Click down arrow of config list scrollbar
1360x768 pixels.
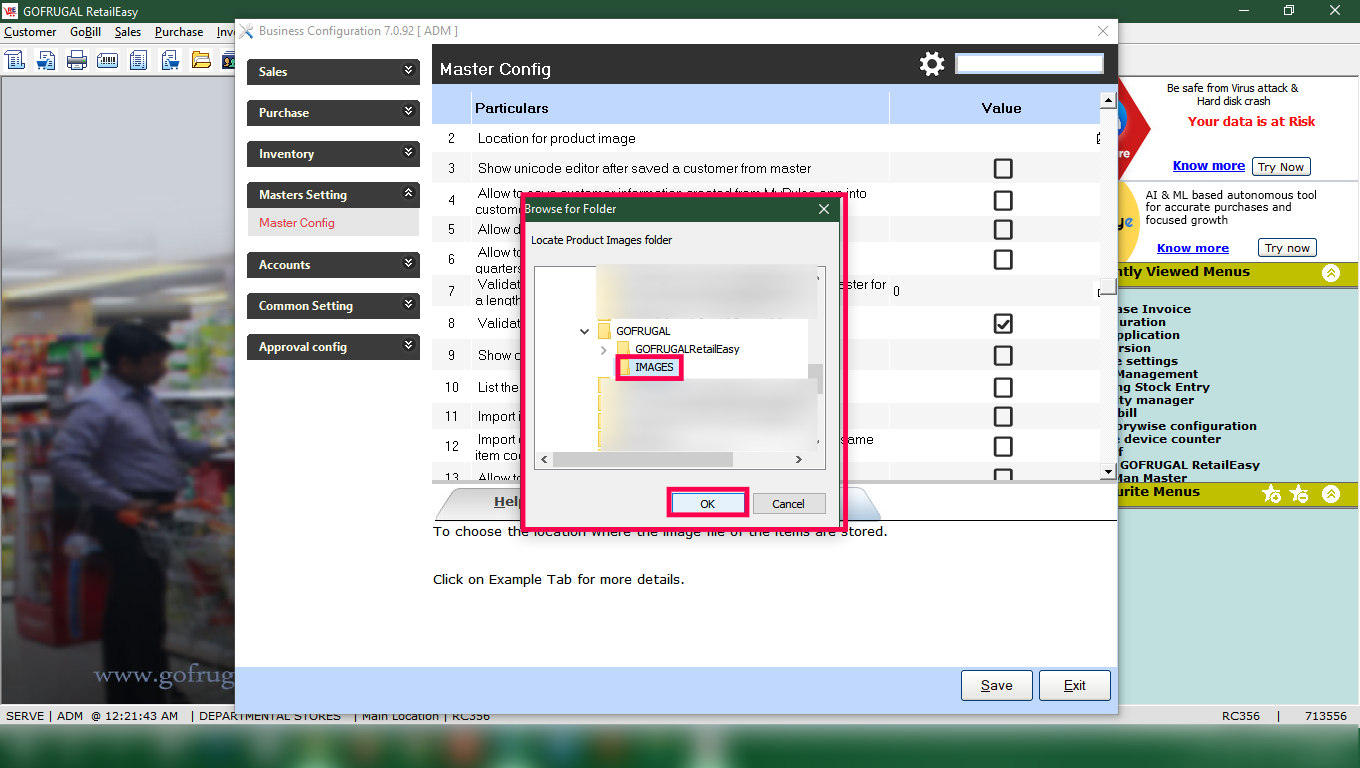coord(1107,471)
